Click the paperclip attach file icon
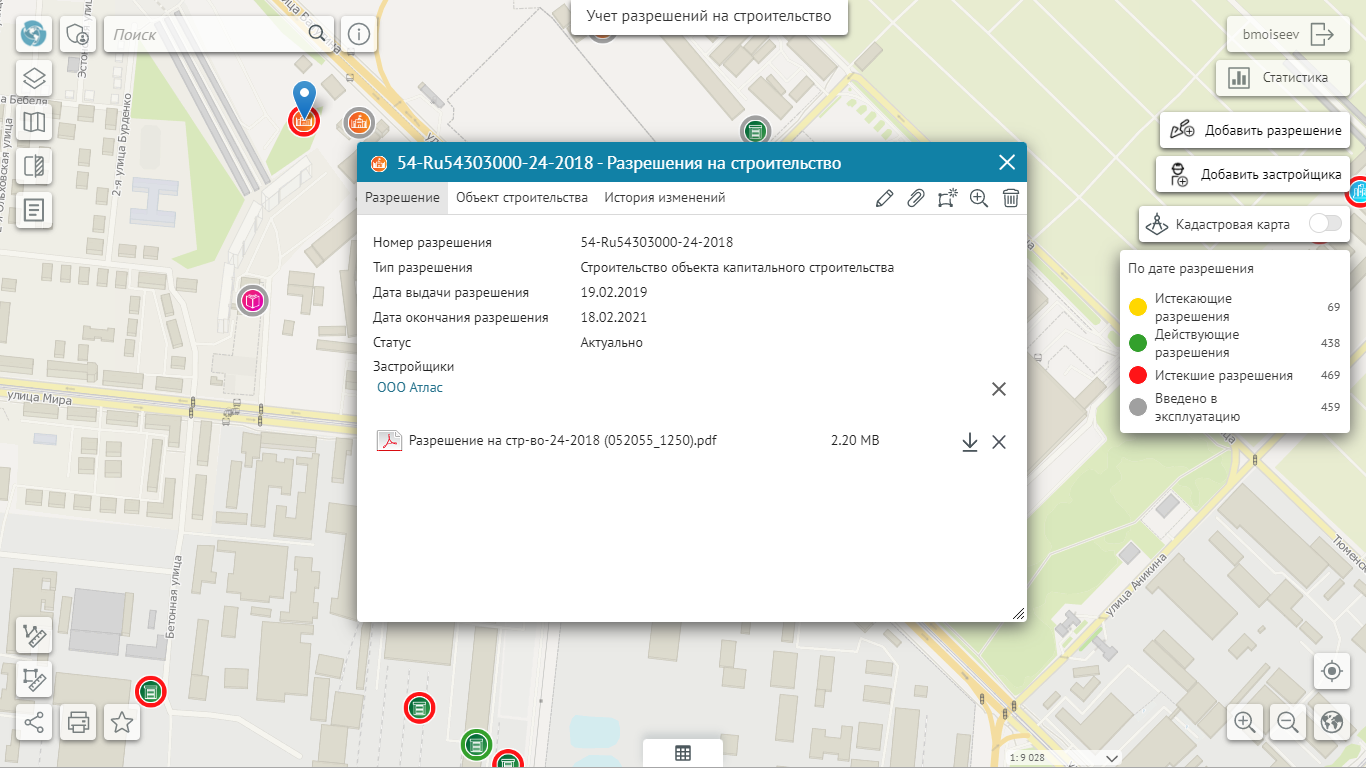 (915, 198)
